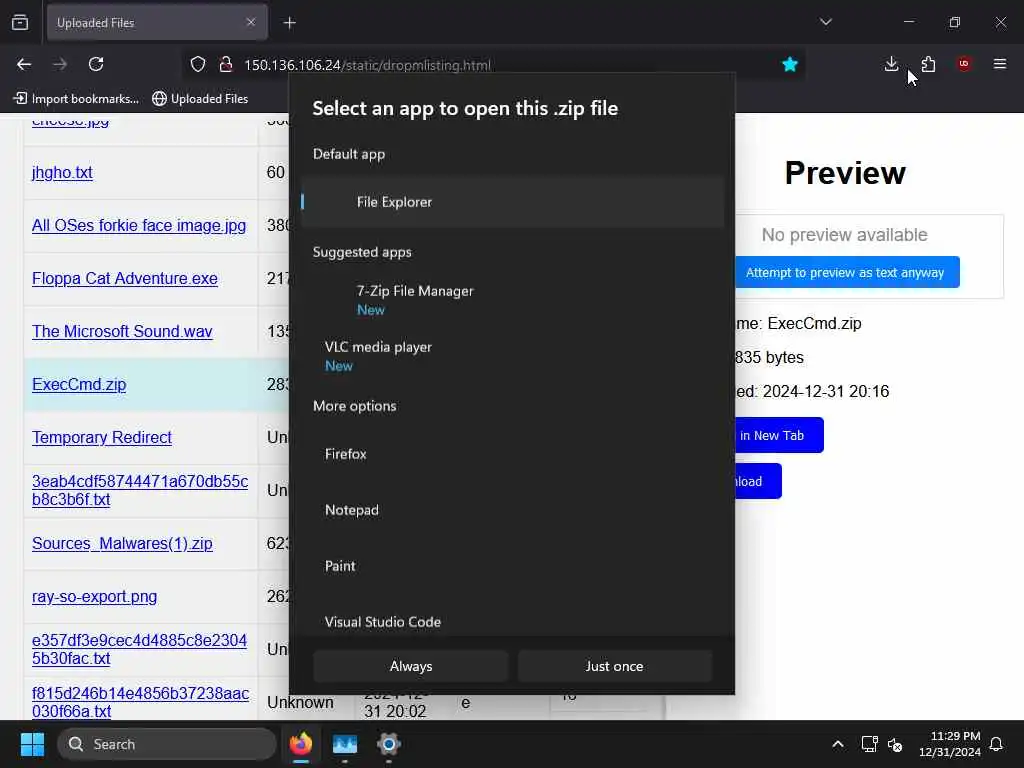The height and width of the screenshot is (768, 1024).
Task: Select File Explorer as the default app
Action: 513,202
